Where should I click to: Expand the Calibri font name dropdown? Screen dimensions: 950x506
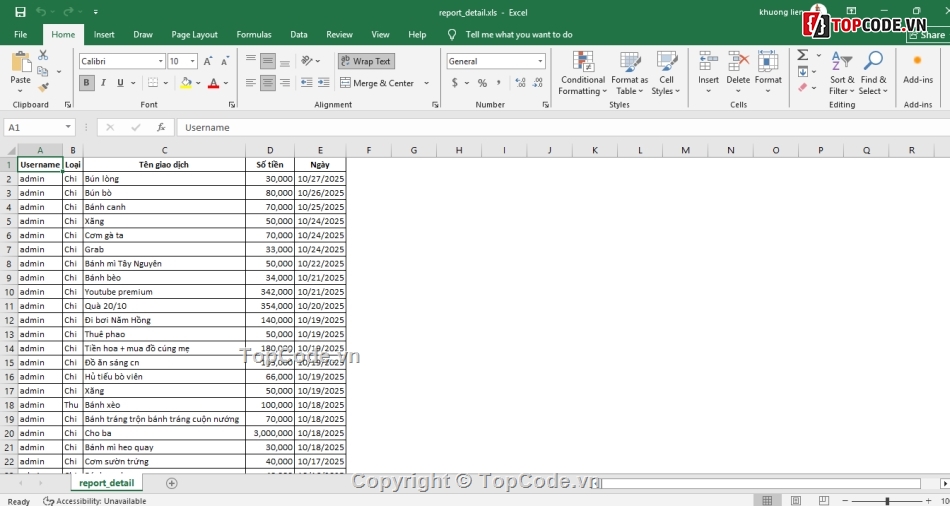pos(160,61)
